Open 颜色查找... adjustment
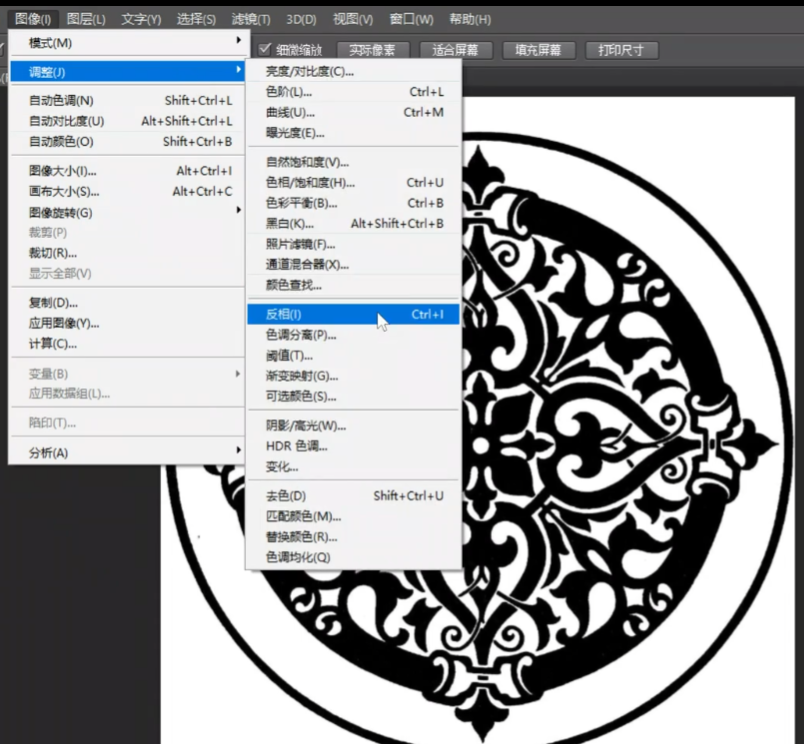Image resolution: width=804 pixels, height=744 pixels. (x=353, y=285)
